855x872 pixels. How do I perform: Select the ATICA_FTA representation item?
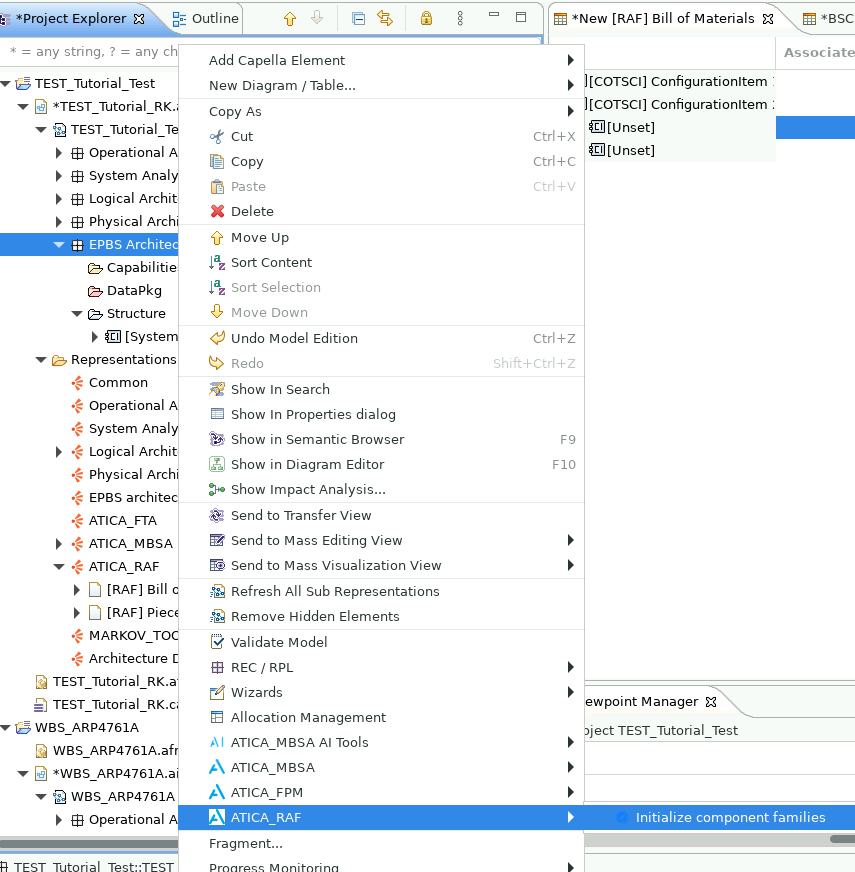[x=122, y=521]
